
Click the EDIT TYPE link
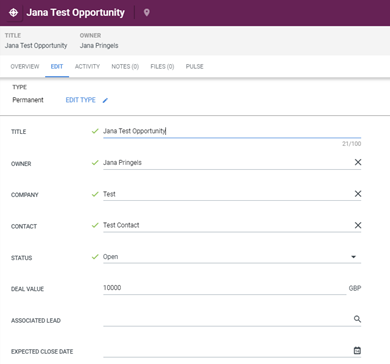[81, 100]
